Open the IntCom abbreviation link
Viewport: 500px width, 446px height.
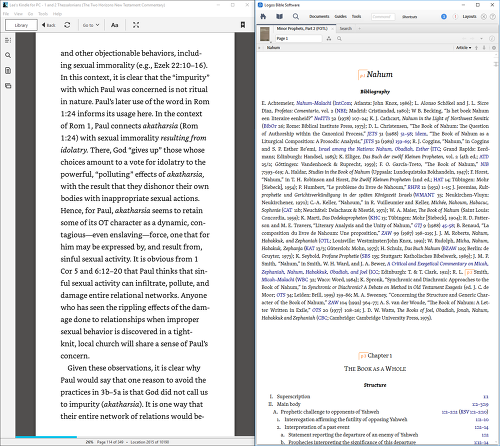tap(343, 103)
